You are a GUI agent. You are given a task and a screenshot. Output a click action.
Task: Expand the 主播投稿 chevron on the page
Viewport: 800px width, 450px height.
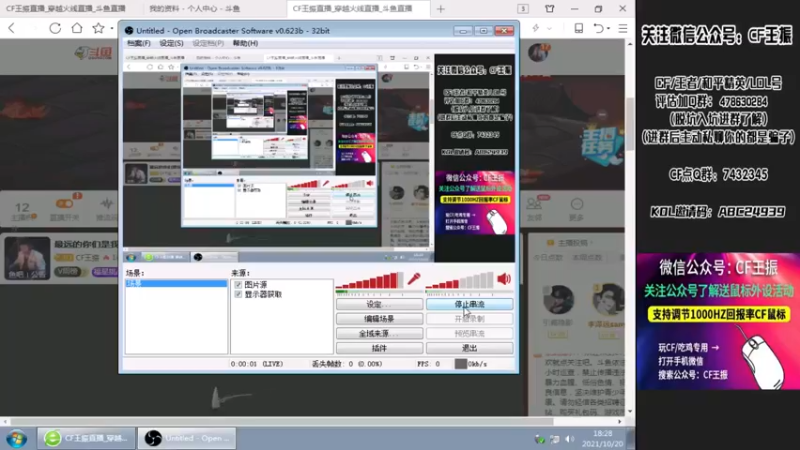pos(592,243)
